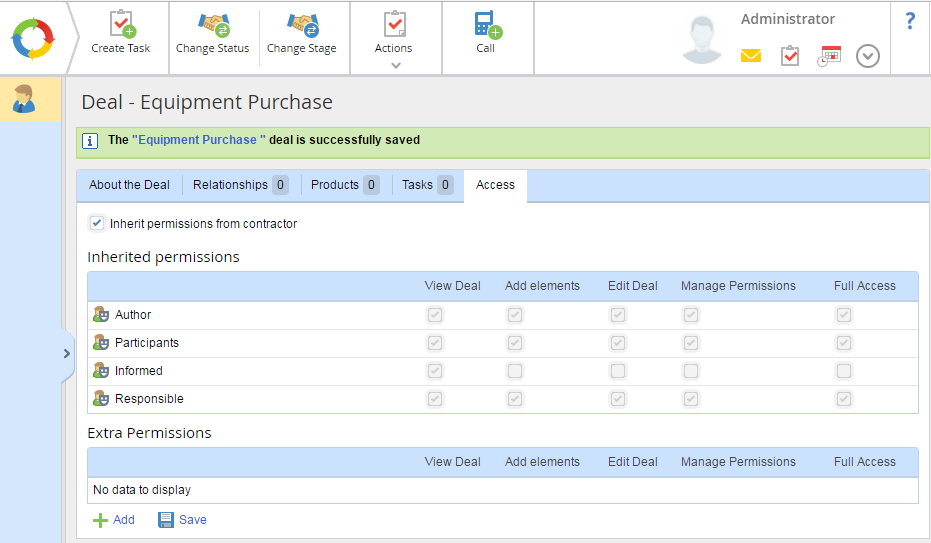Click the Create Task toolbar icon
931x543 pixels.
coord(123,24)
